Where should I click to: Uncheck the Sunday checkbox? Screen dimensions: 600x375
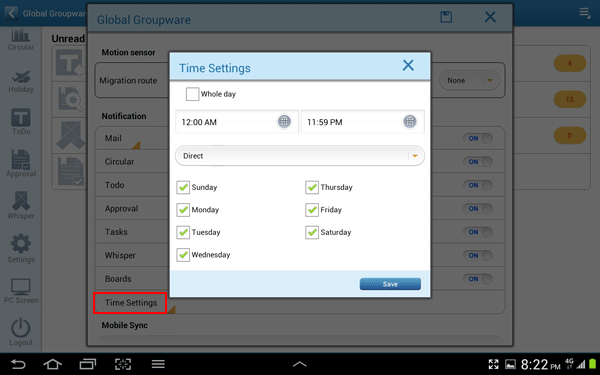pyautogui.click(x=183, y=187)
